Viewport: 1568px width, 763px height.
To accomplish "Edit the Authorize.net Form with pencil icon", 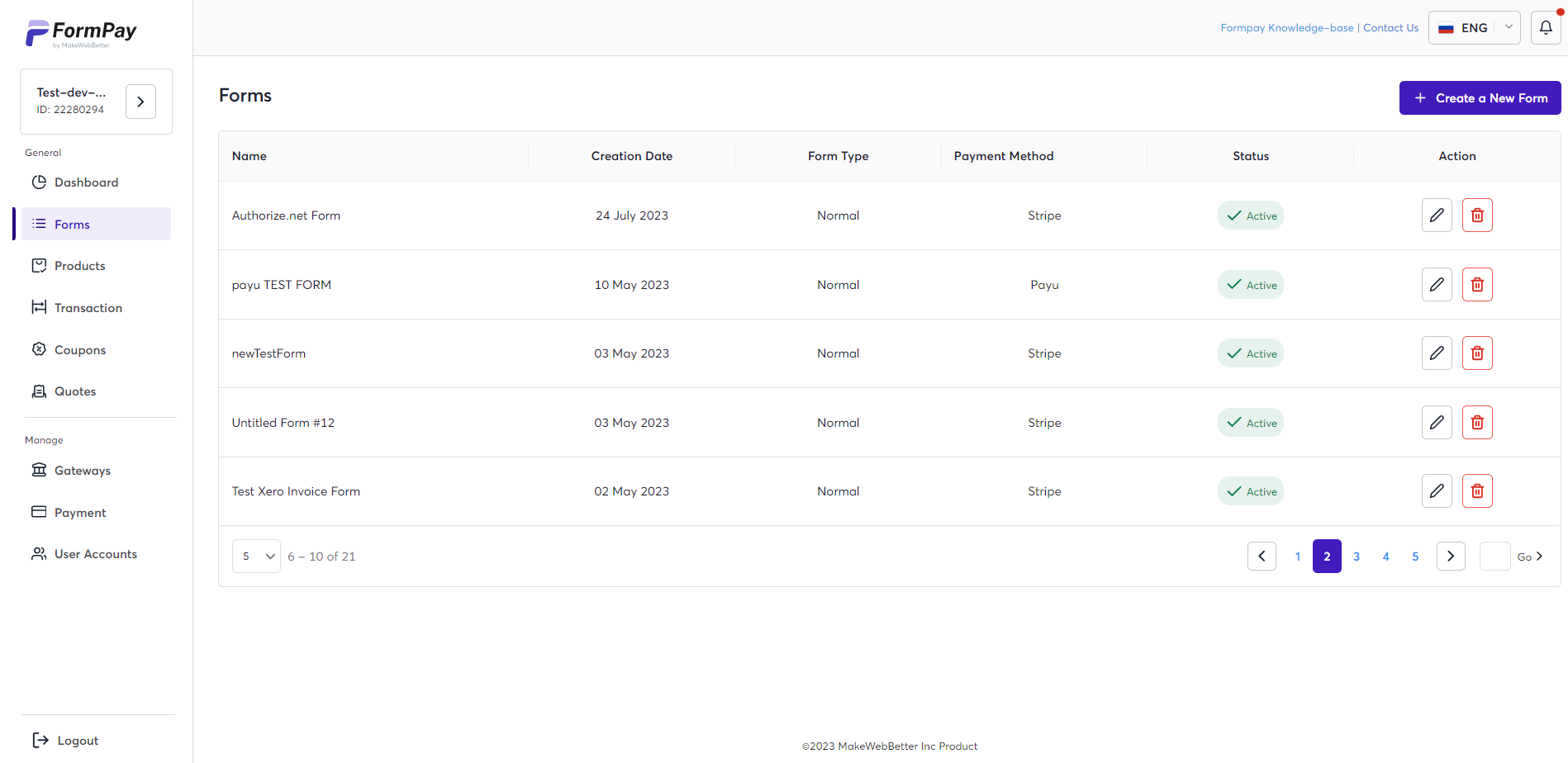I will click(x=1437, y=216).
